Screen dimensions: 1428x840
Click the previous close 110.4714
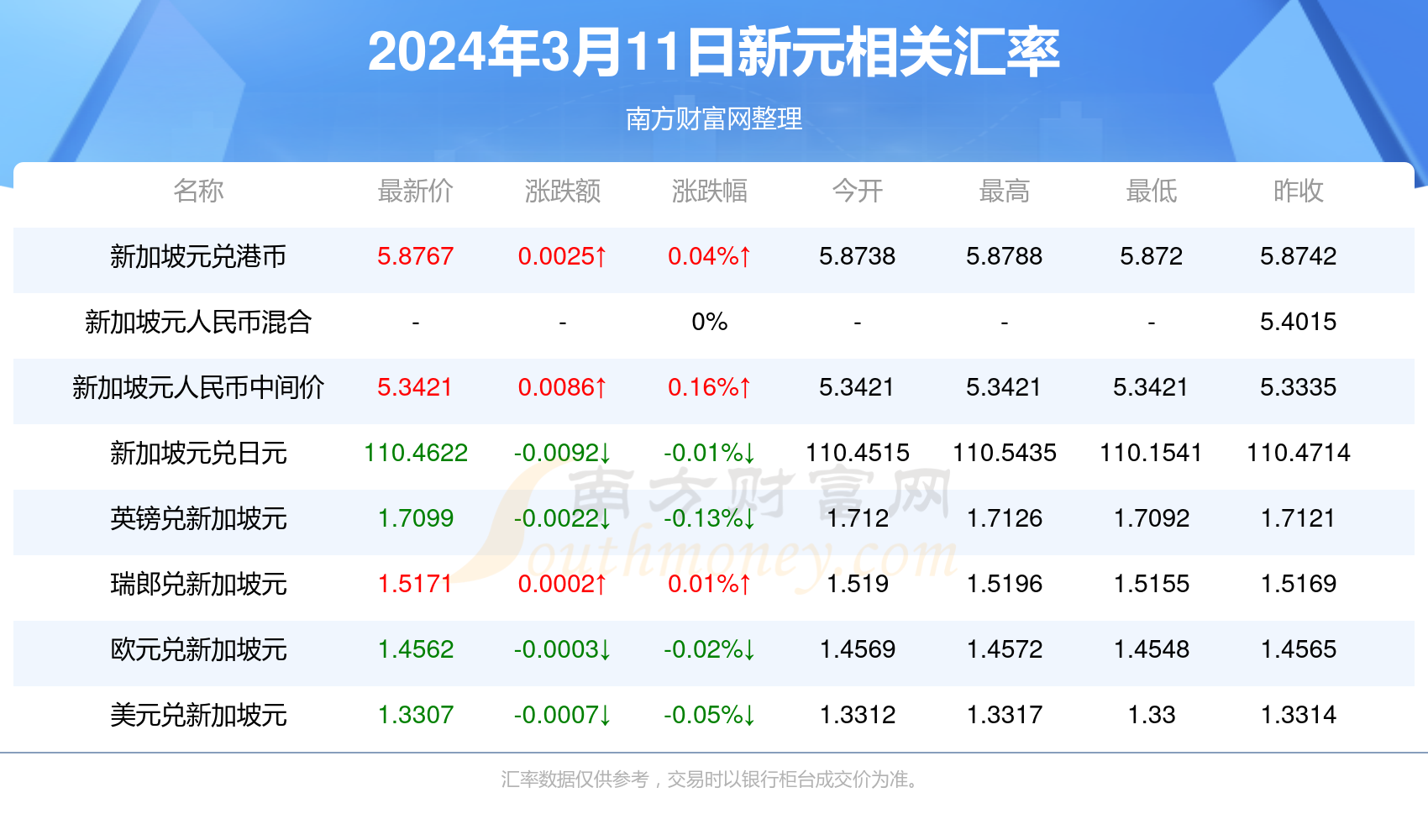pos(1299,453)
